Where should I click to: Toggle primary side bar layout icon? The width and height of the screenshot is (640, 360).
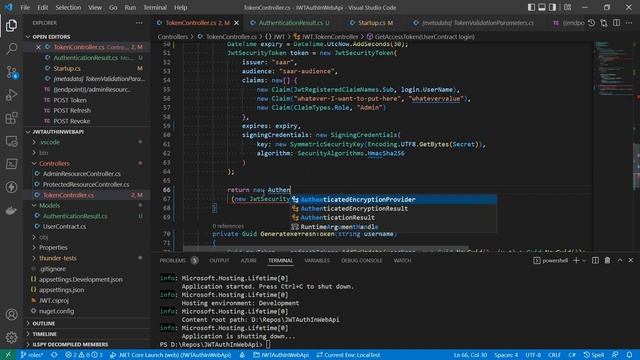coord(531,7)
